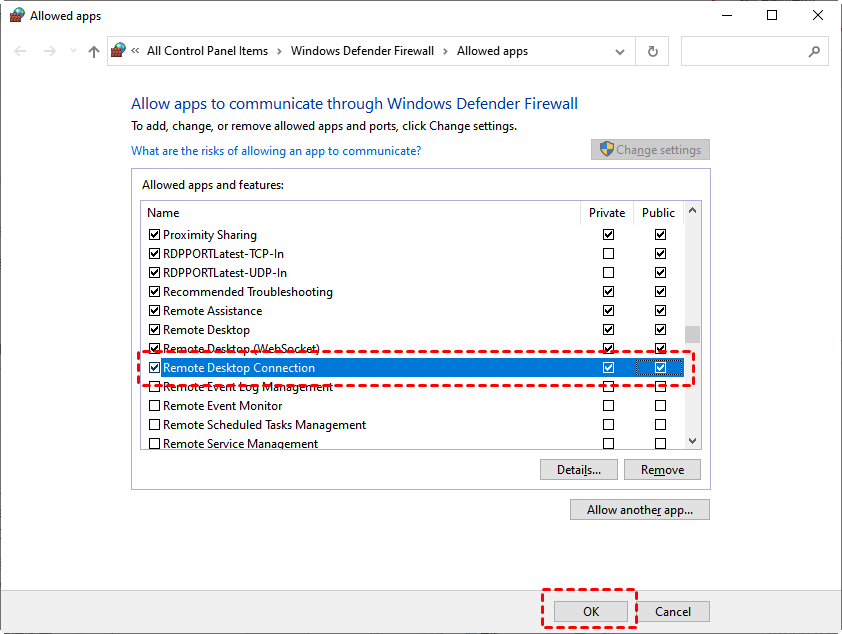Uncheck Private for Remote Desktop
The image size is (842, 634).
pos(608,329)
